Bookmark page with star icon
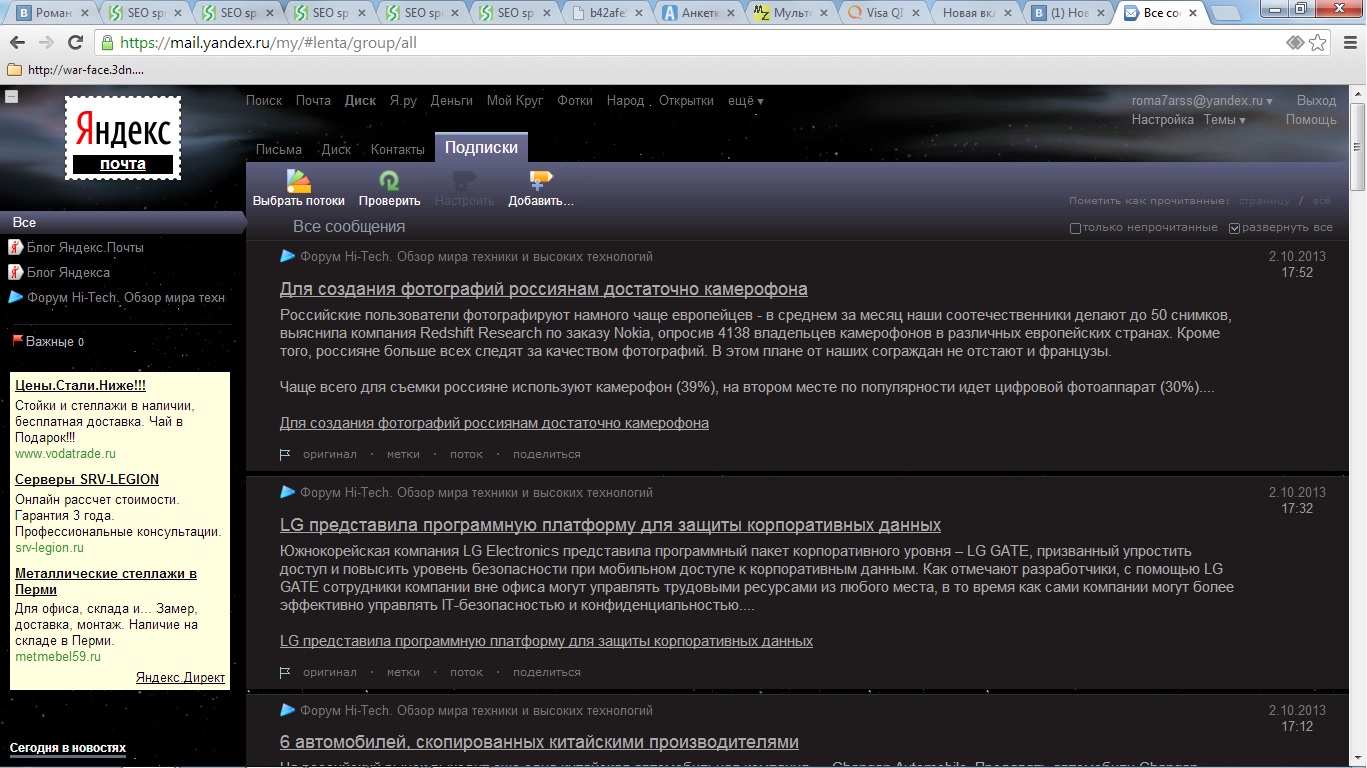 pos(1318,43)
